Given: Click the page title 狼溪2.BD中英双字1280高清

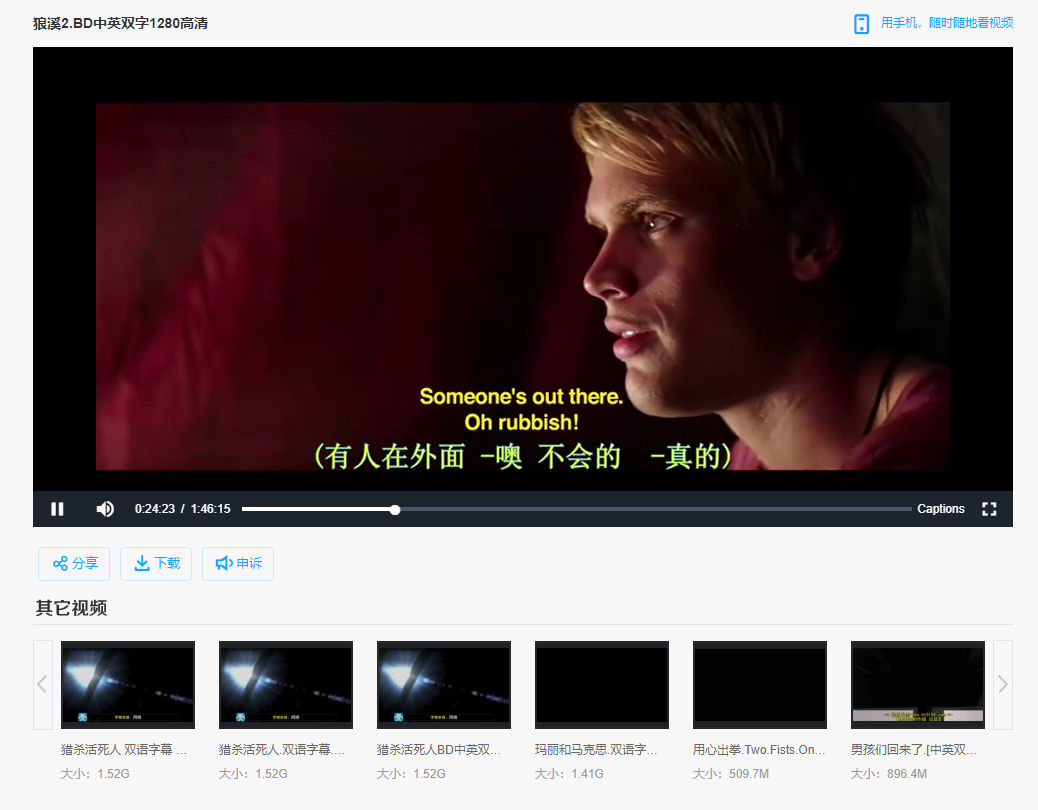Looking at the screenshot, I should [120, 23].
